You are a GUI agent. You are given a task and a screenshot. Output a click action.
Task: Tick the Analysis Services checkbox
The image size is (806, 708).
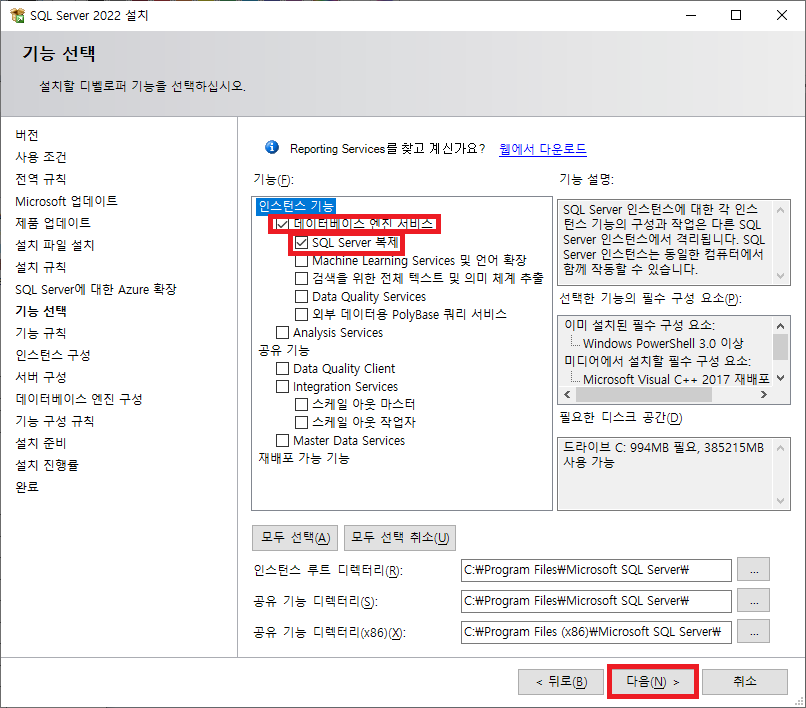282,333
